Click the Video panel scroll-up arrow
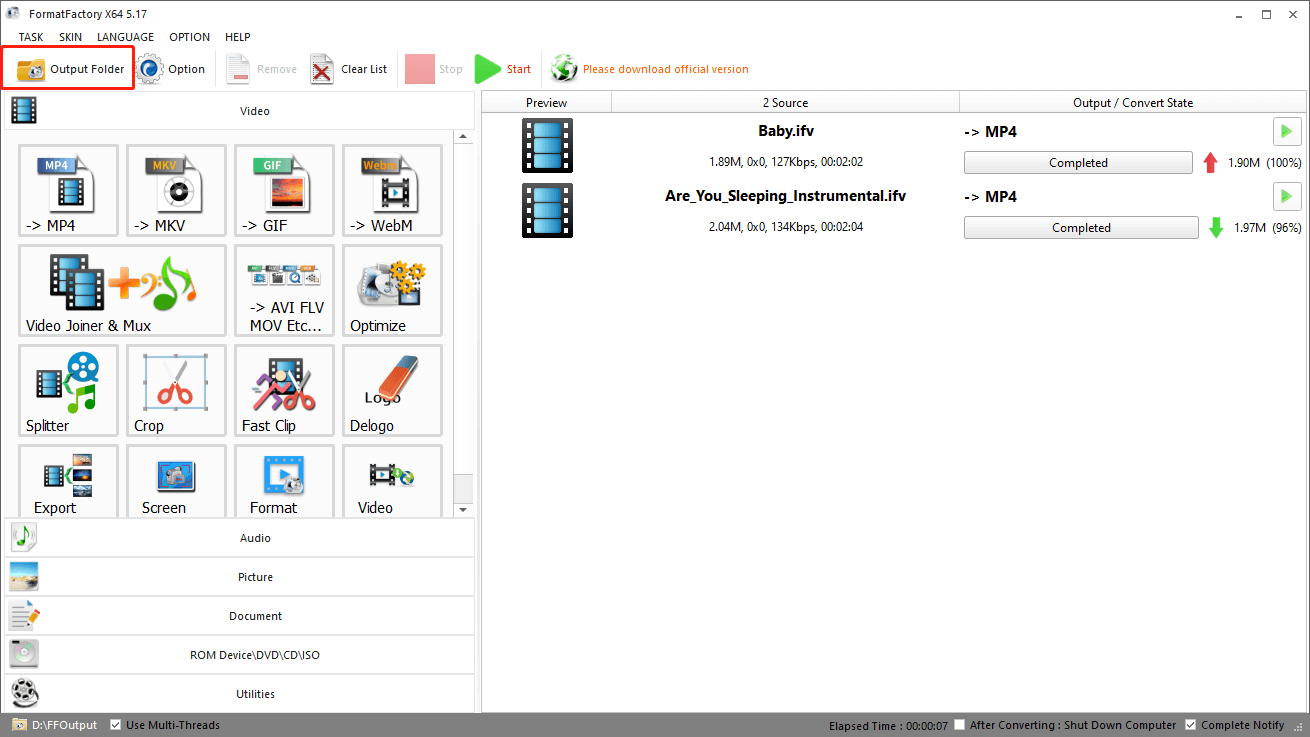 click(462, 136)
